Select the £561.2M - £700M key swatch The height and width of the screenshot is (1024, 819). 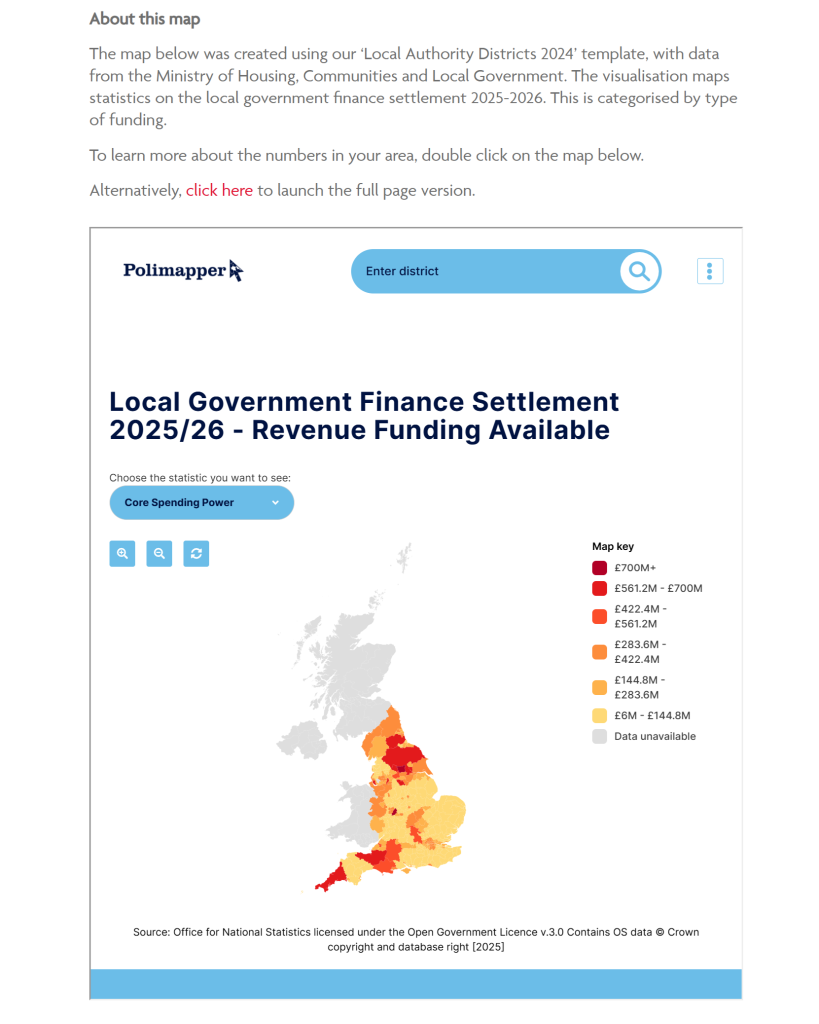coord(600,588)
